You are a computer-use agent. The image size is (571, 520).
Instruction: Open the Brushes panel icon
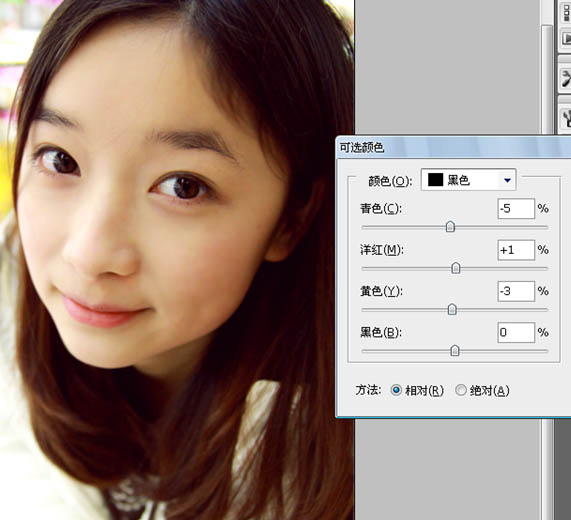pos(566,118)
